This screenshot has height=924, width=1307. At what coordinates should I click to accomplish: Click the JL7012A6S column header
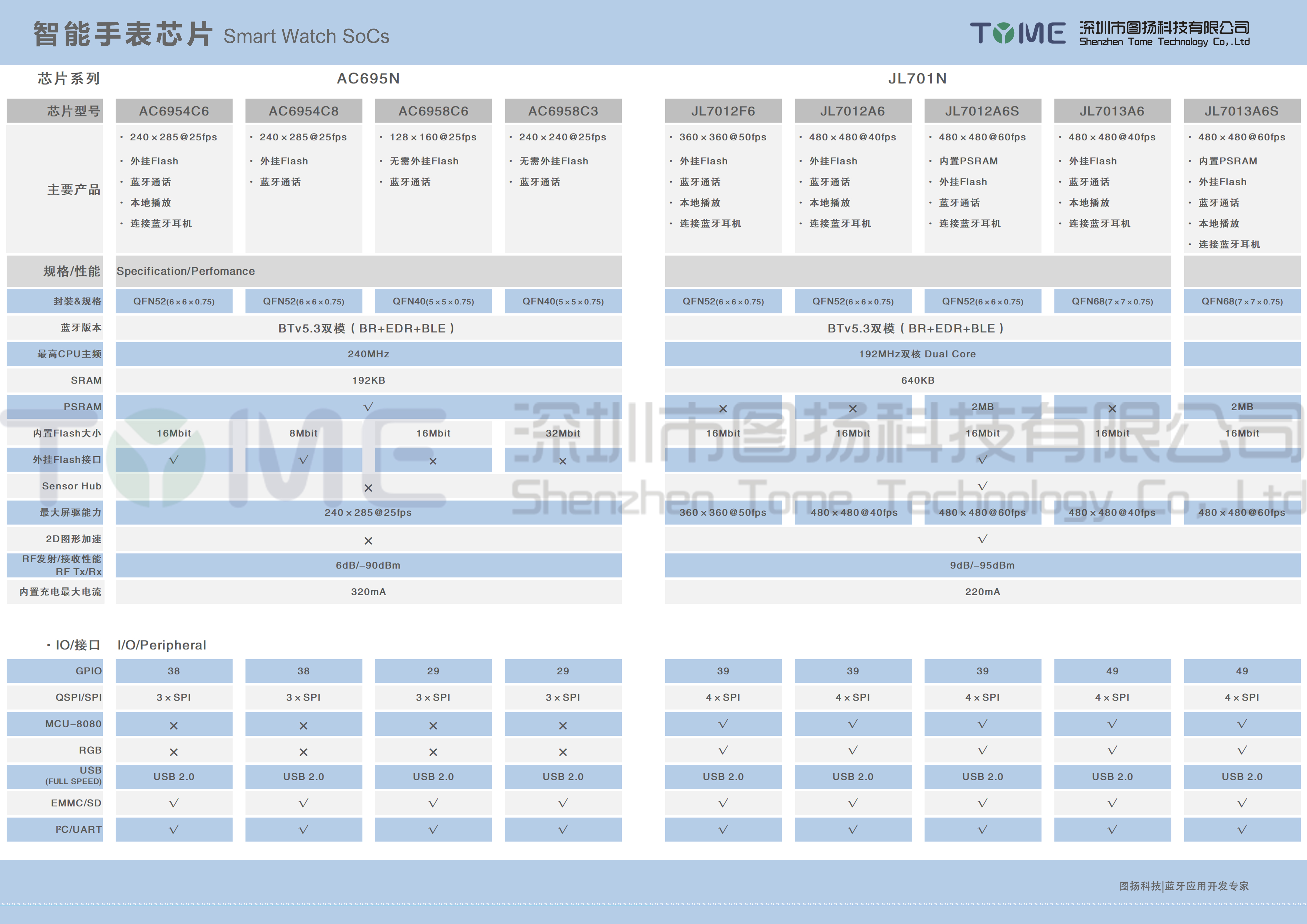coord(983,111)
